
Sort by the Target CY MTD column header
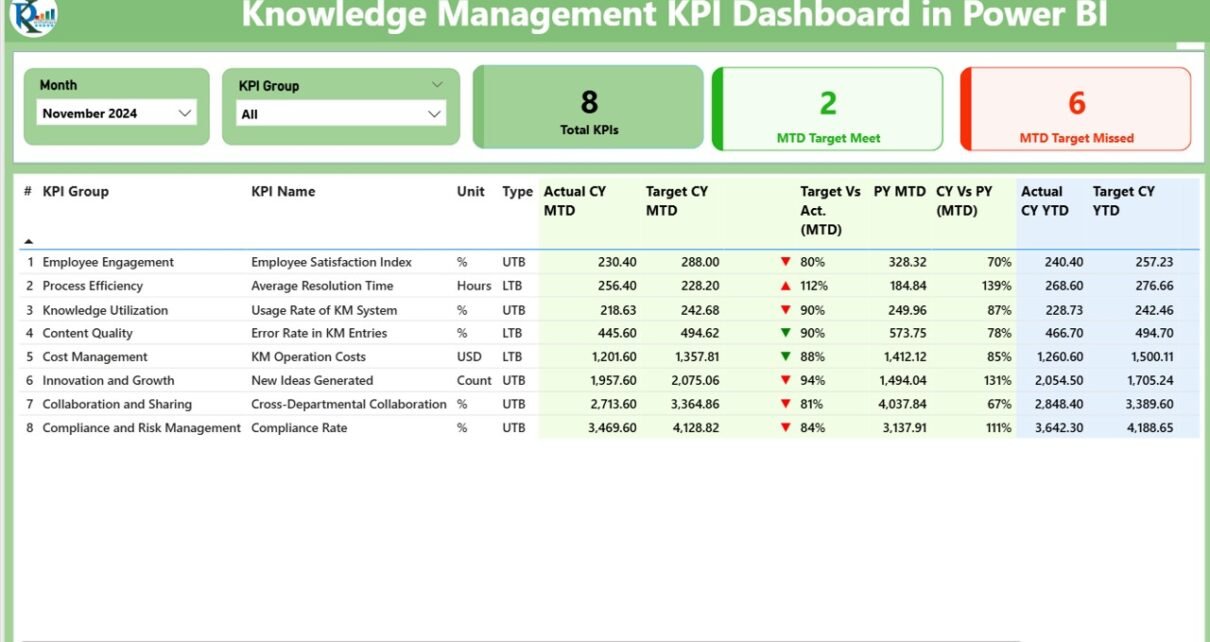click(x=677, y=201)
